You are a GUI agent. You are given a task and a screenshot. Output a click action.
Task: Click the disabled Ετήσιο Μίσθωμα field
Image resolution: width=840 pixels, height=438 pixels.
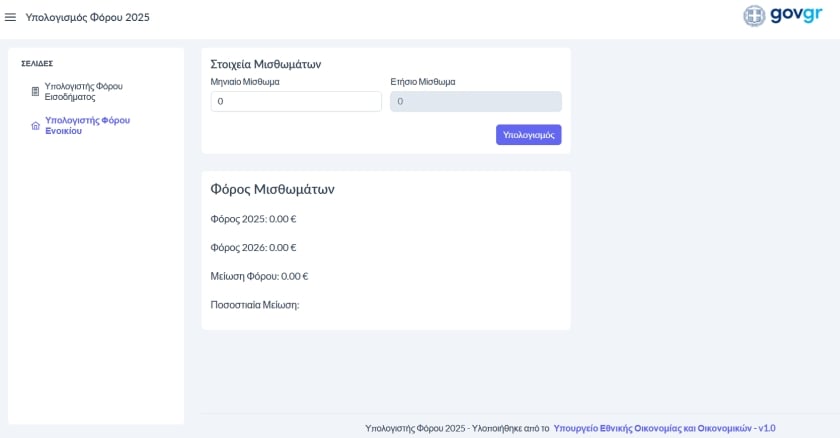[475, 102]
